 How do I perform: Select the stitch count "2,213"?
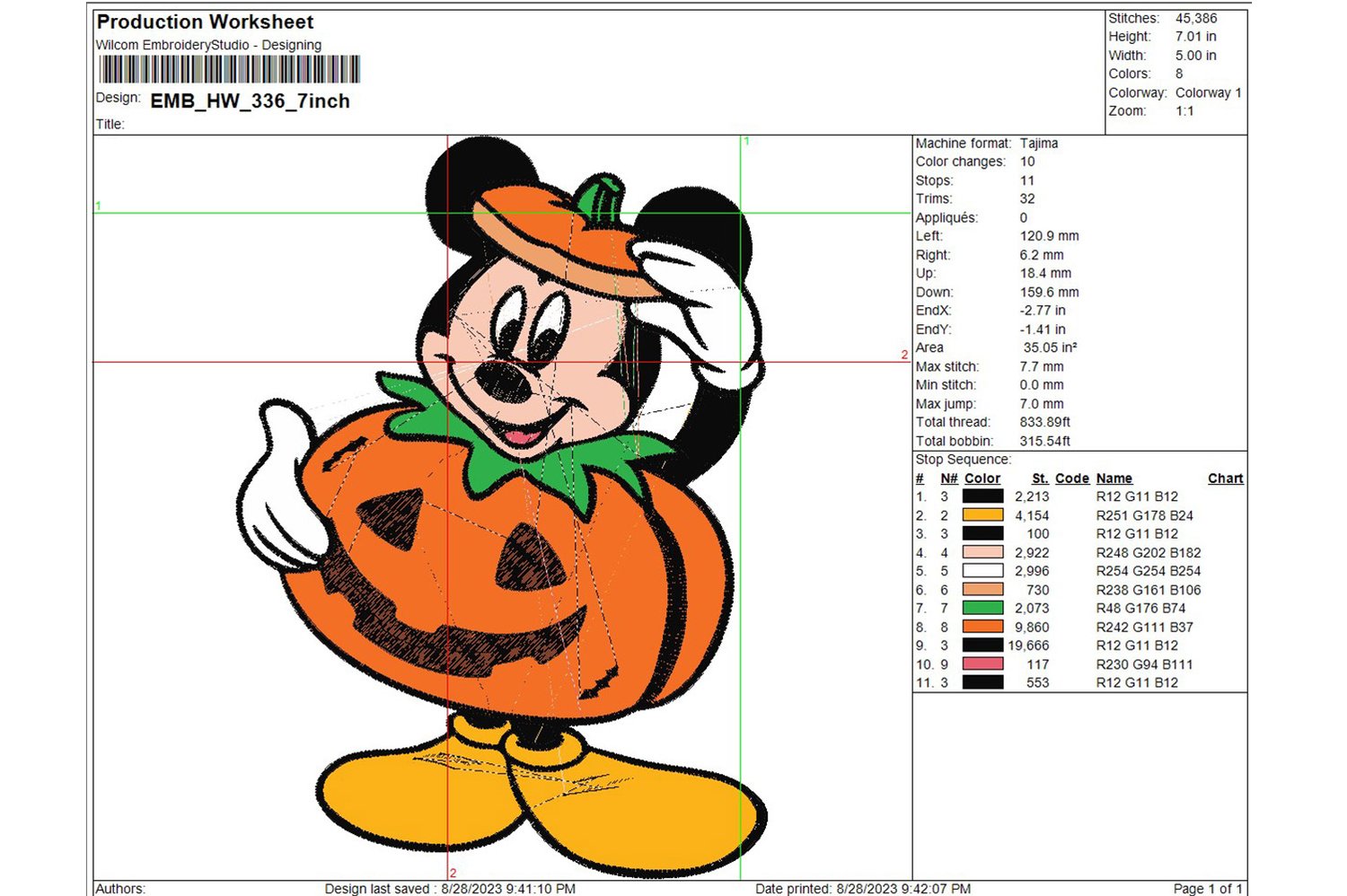point(1032,496)
